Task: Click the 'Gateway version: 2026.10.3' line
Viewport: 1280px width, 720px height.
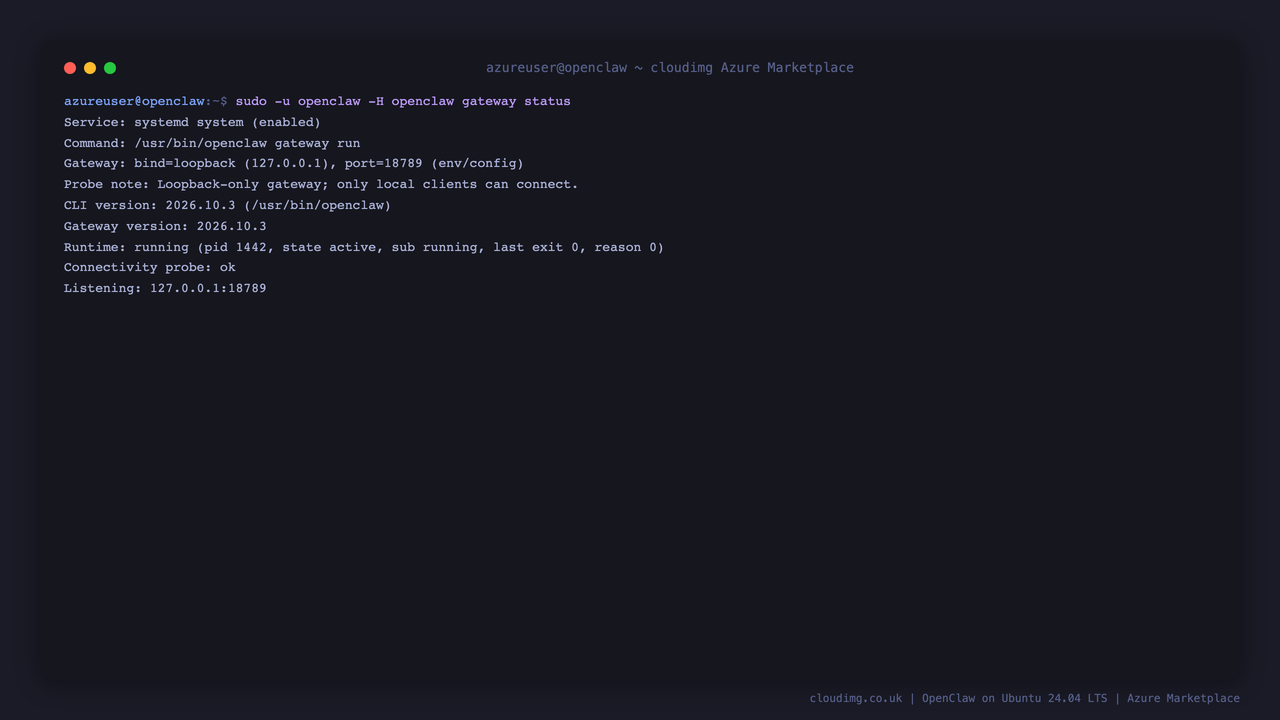Action: coord(165,226)
